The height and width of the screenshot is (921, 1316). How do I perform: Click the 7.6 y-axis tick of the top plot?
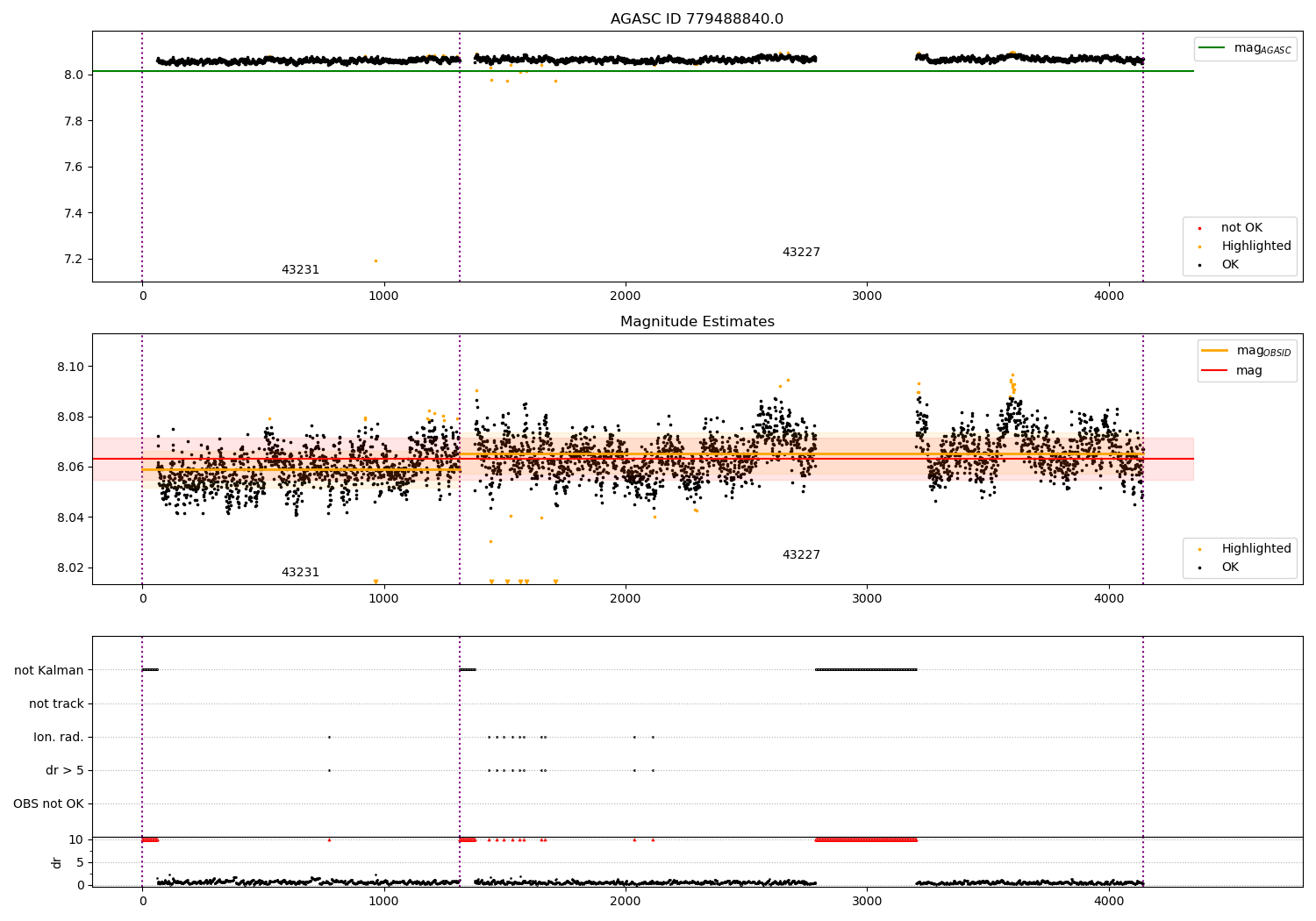74,168
